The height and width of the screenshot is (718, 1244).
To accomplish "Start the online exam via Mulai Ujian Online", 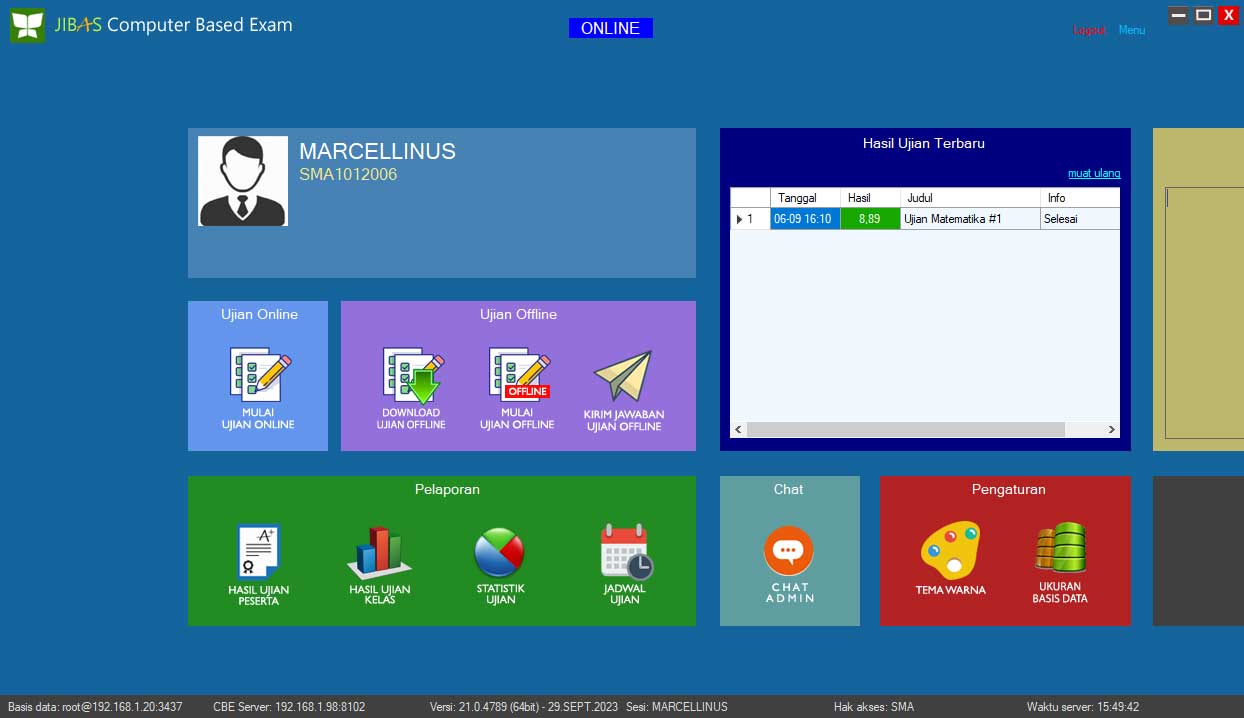I will pyautogui.click(x=258, y=387).
